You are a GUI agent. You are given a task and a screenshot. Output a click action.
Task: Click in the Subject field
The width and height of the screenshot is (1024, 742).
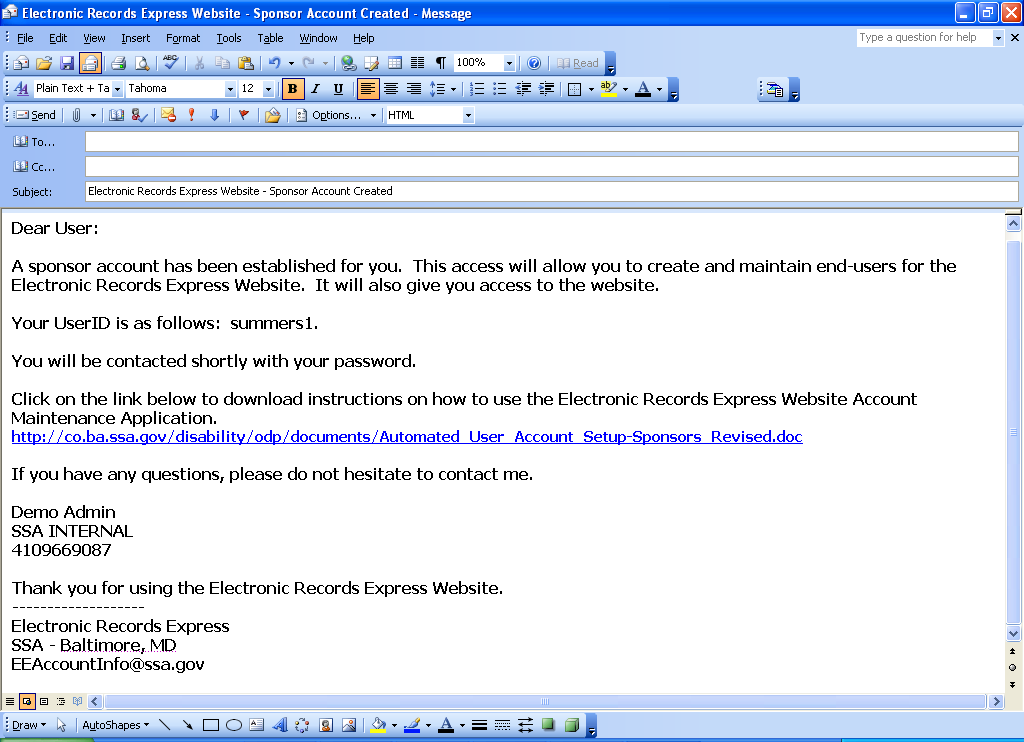click(x=552, y=191)
